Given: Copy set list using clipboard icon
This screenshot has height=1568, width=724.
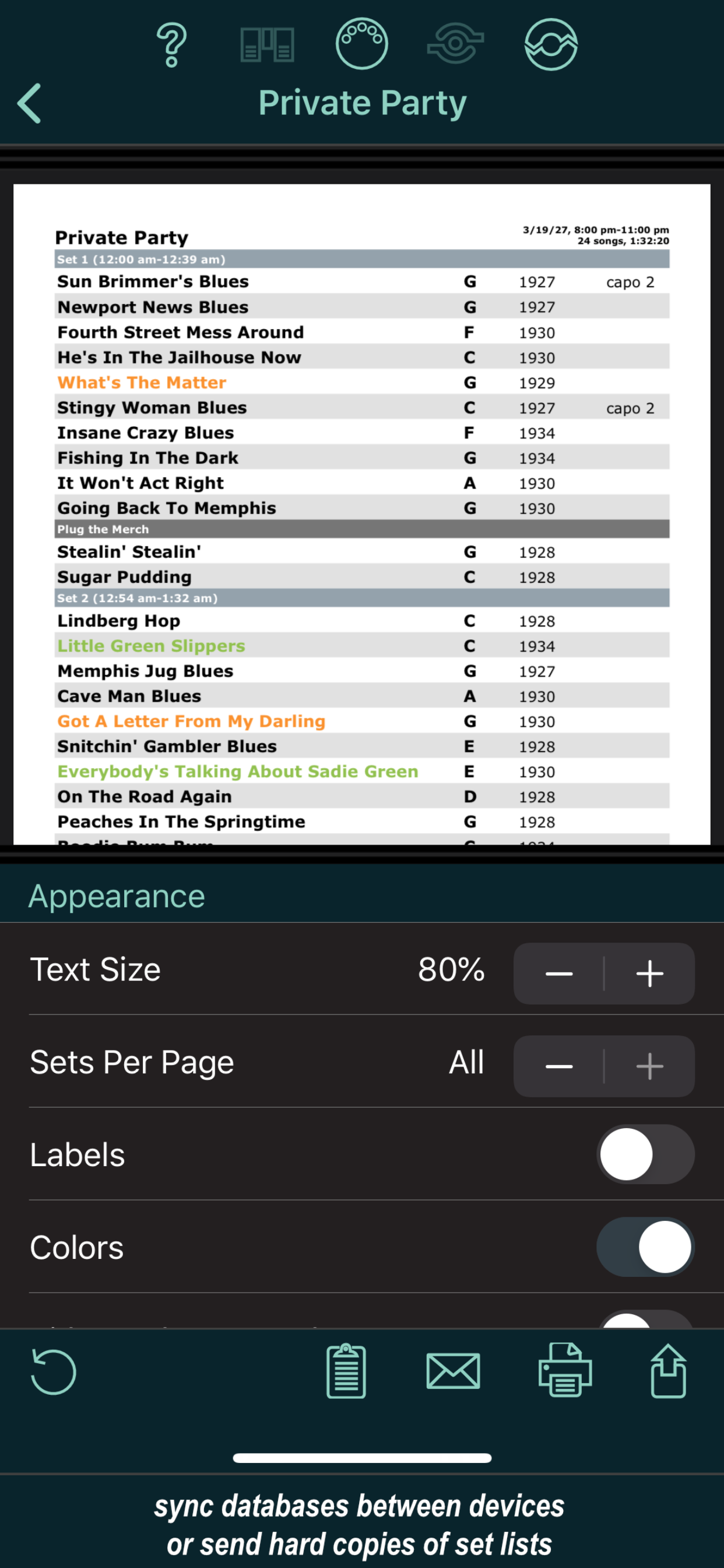Looking at the screenshot, I should (346, 1371).
